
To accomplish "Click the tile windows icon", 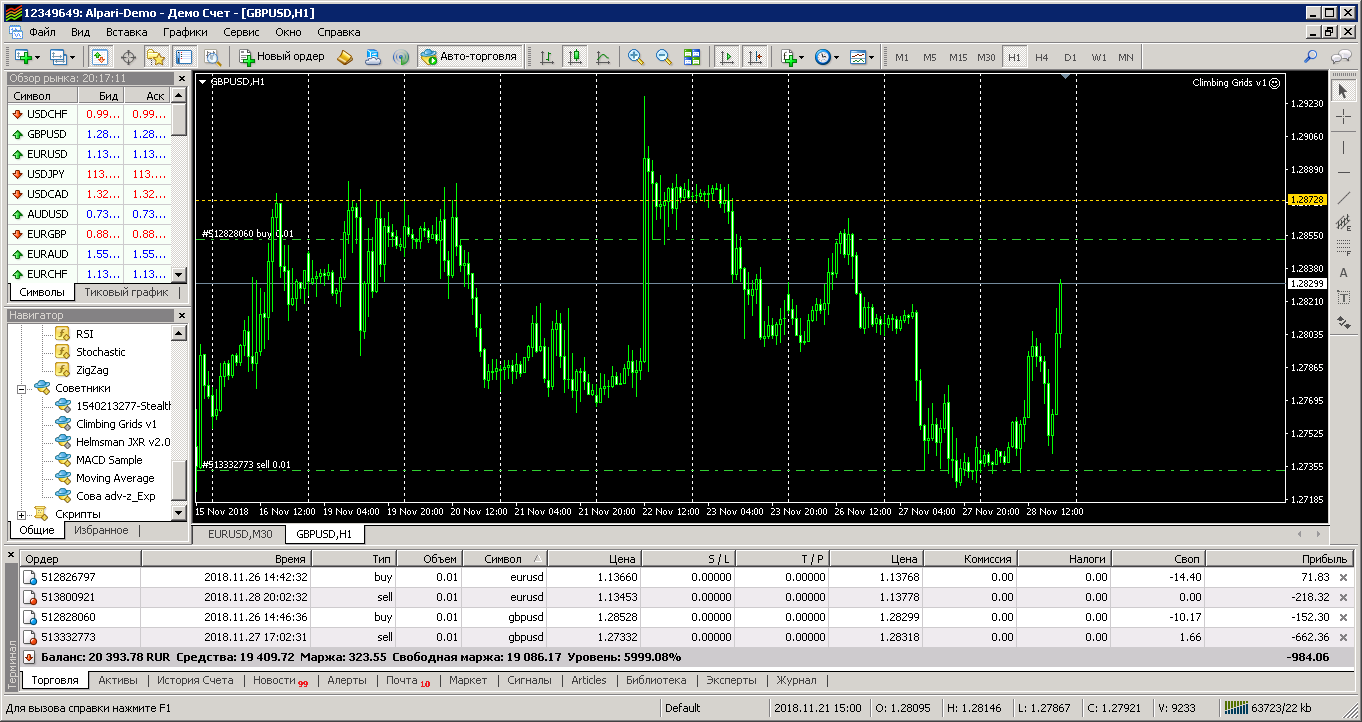I will pos(692,57).
